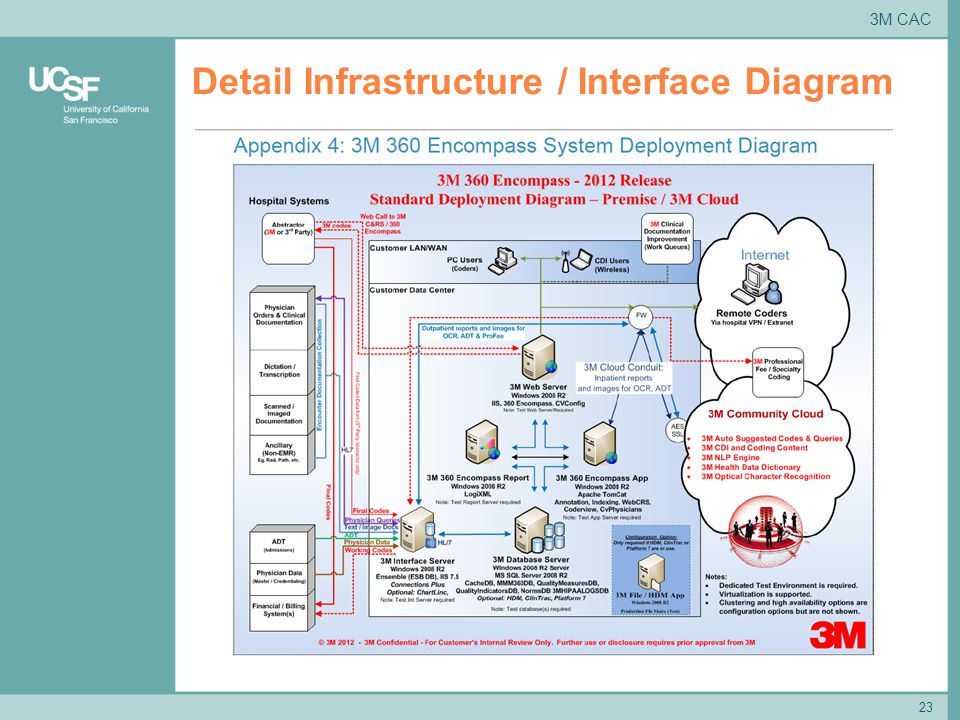The image size is (960, 720).
Task: Click the 'CDI Users (Wireless)' text label
Action: pos(612,264)
